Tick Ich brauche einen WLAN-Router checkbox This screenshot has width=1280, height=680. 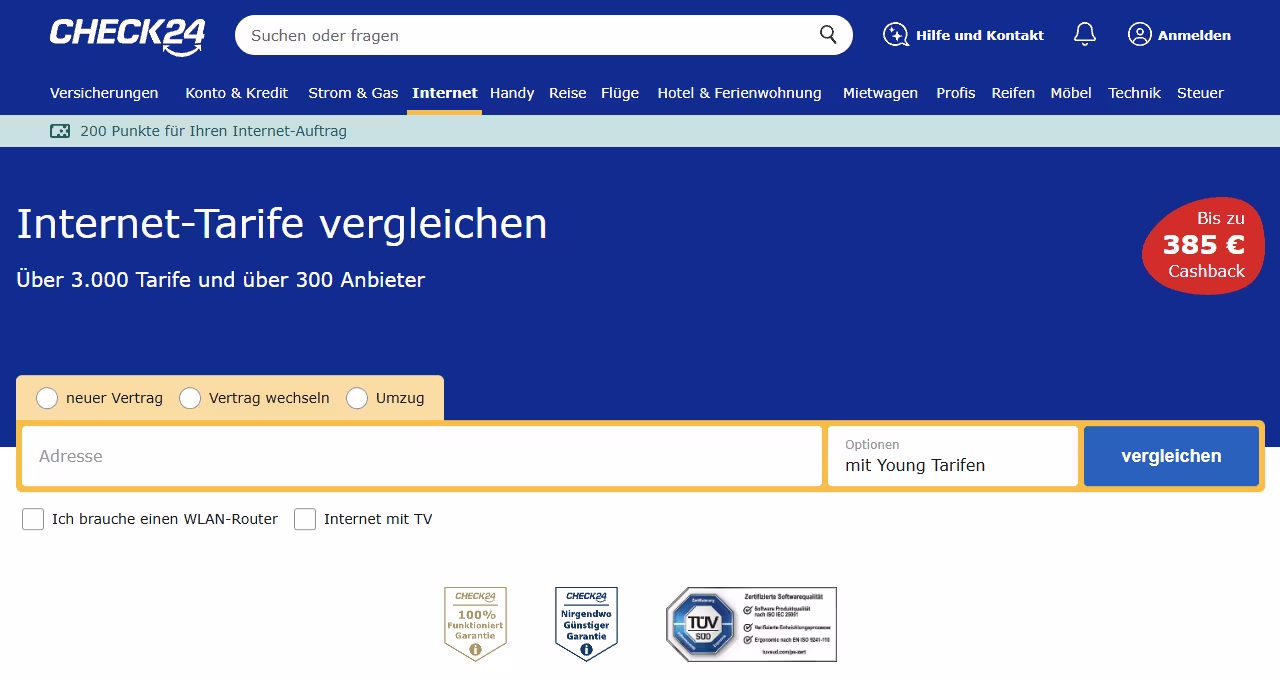point(33,519)
